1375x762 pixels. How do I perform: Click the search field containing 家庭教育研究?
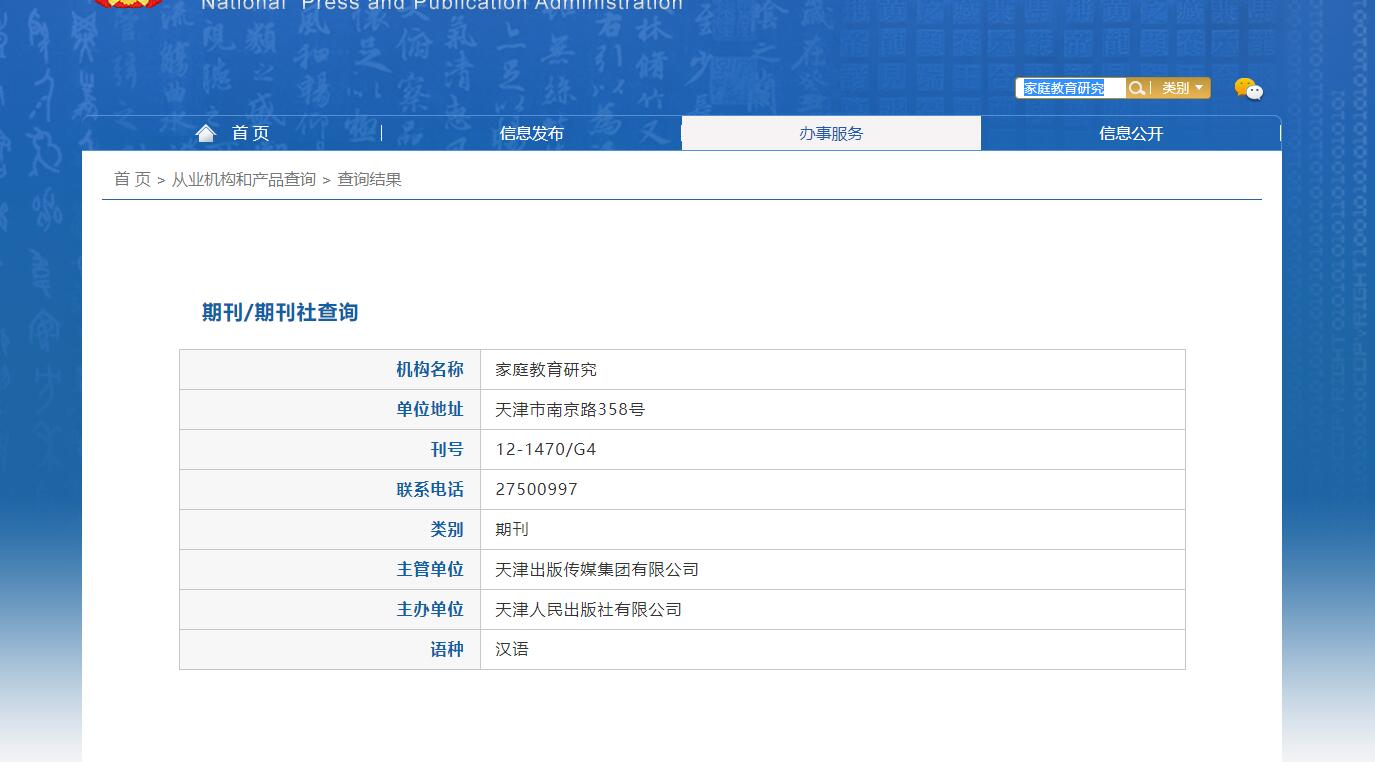pos(1070,88)
